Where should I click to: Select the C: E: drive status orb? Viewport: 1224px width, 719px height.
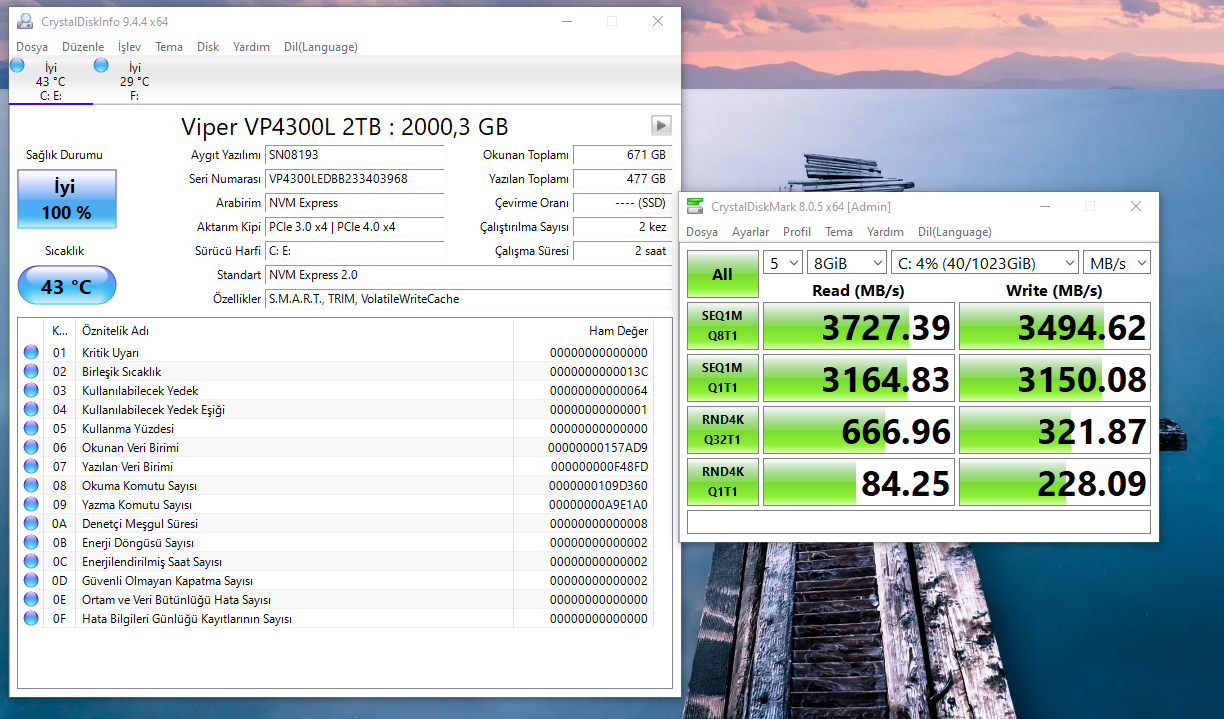pyautogui.click(x=17, y=65)
